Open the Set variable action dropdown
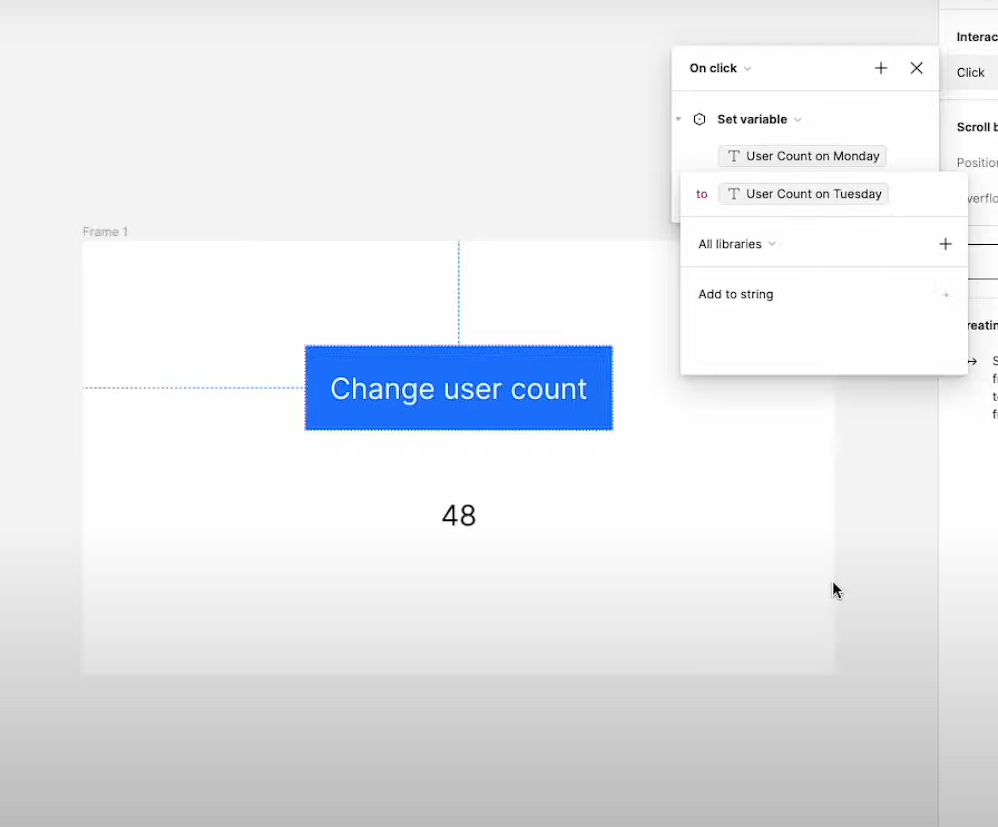The height and width of the screenshot is (827, 998). pyautogui.click(x=759, y=119)
